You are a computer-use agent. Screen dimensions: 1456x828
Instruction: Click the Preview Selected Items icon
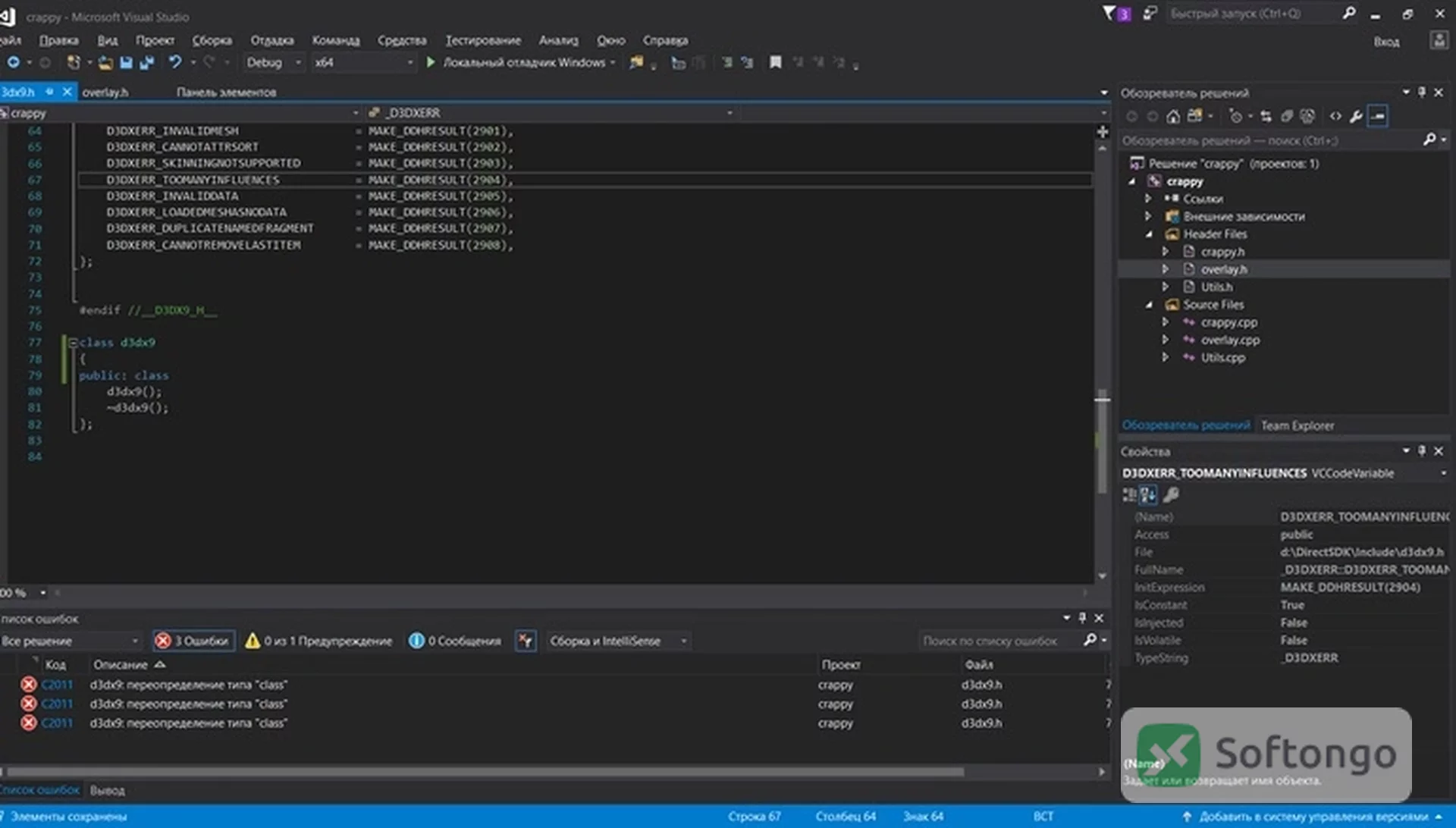(x=1378, y=116)
